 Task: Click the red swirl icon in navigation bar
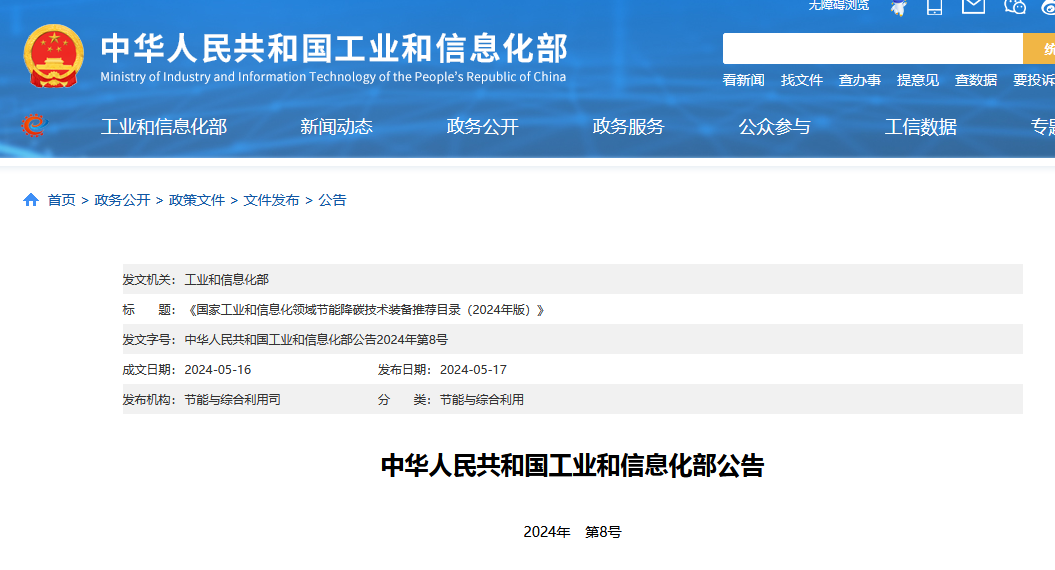click(x=34, y=125)
